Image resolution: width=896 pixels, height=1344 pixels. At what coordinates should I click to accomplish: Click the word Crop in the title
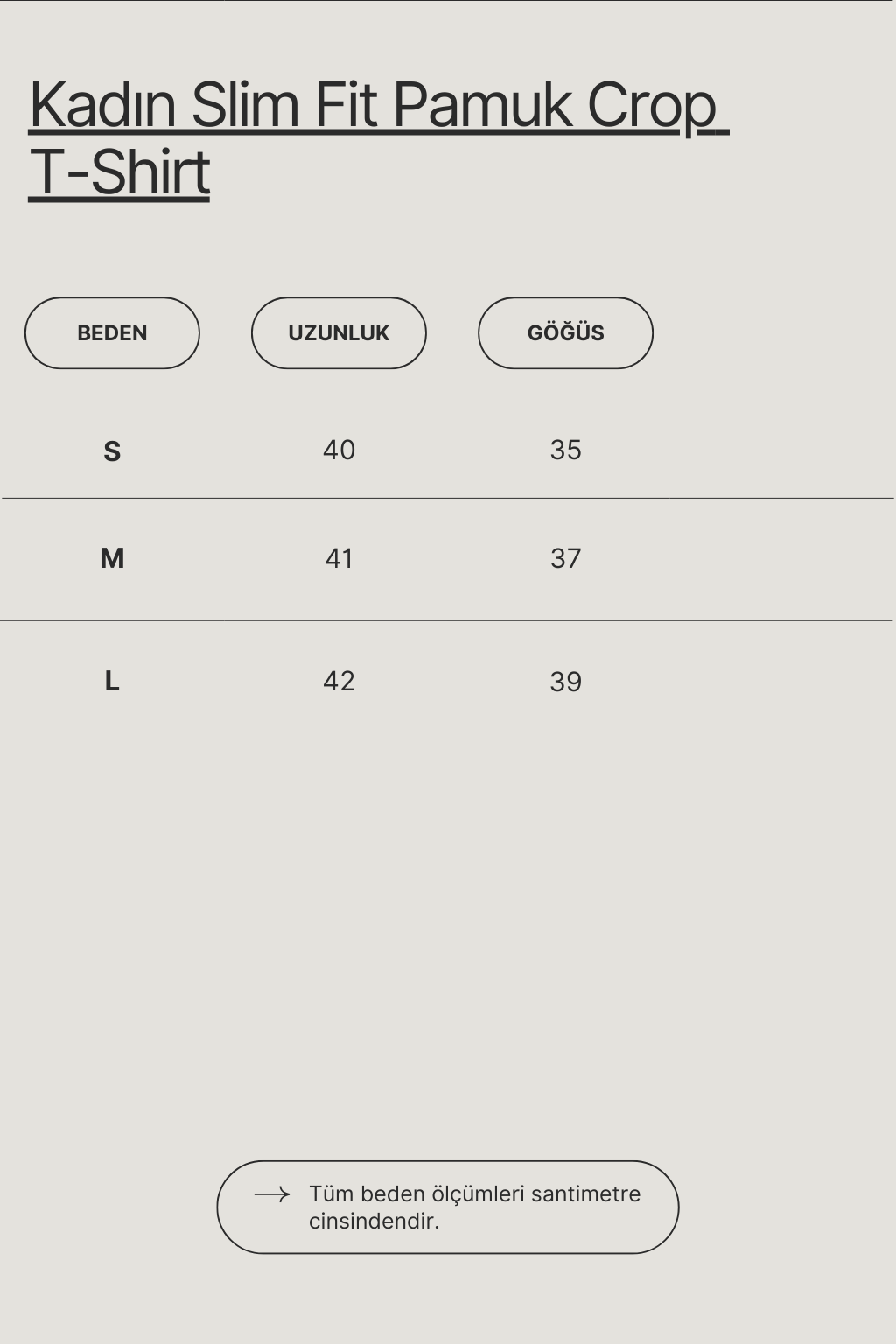(652, 105)
